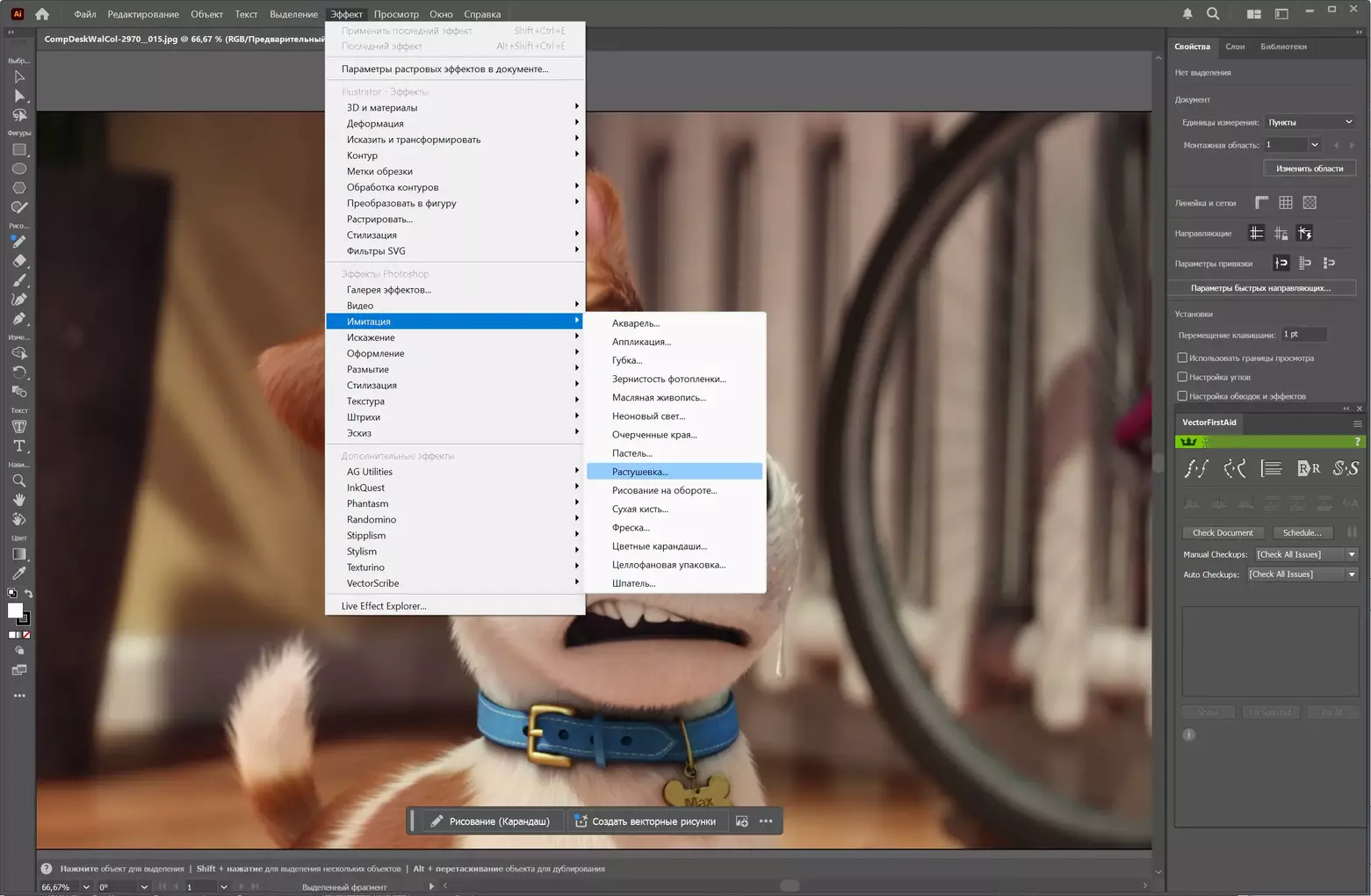Screen dimensions: 1371x896
Task: Click swap fill and stroke arrow
Action: click(x=28, y=594)
